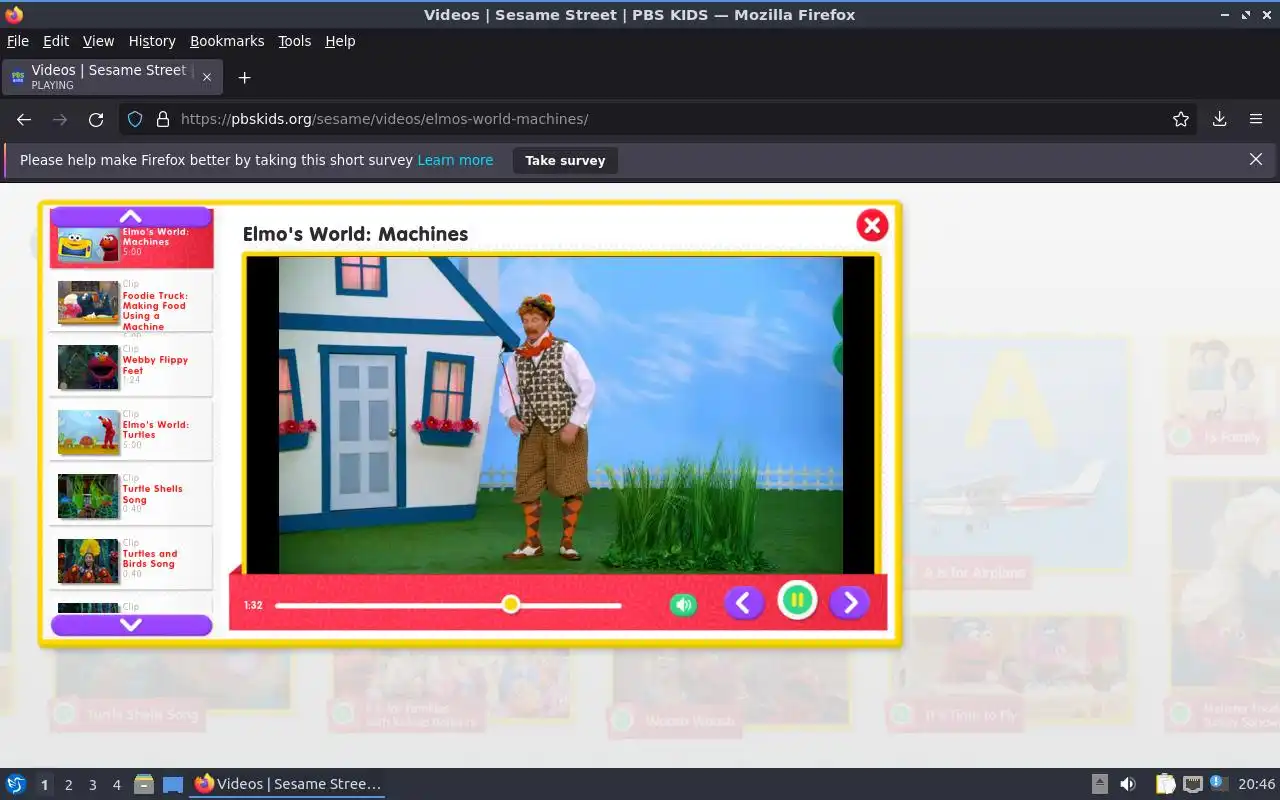Focus Firefox window in taskbar
The image size is (1280, 800).
[x=288, y=784]
